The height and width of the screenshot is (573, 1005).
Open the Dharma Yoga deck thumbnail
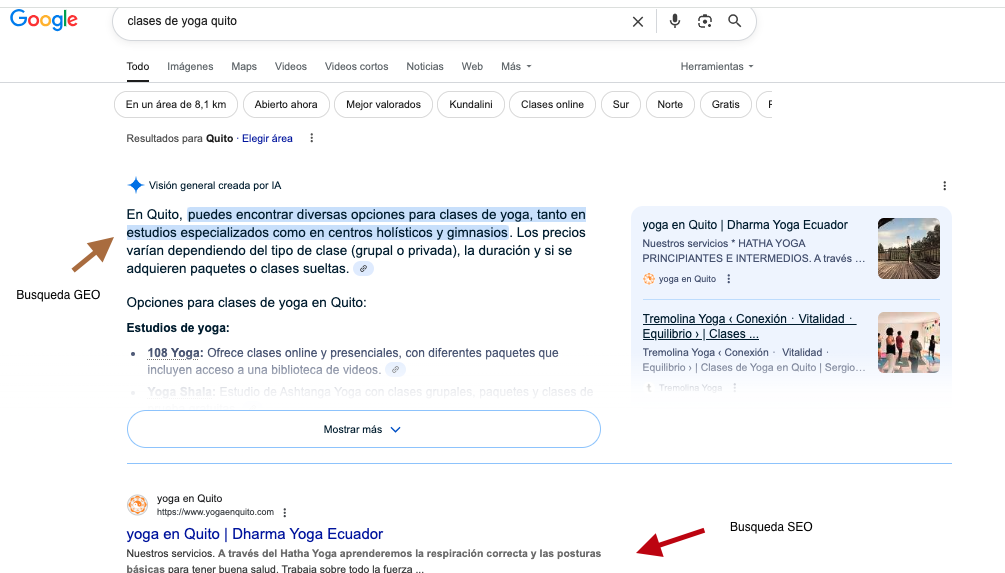coord(909,249)
